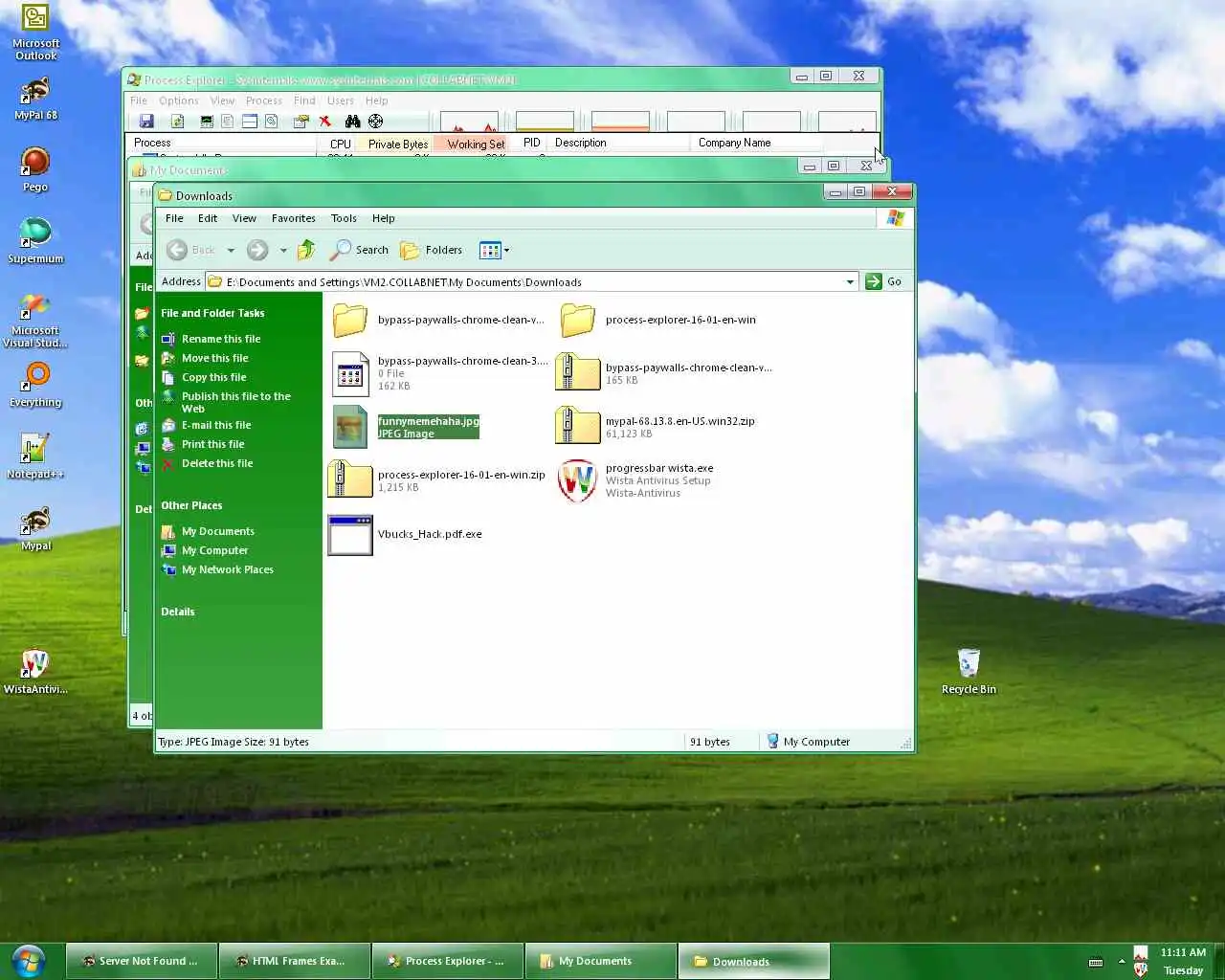Open Options menu in Process Explorer

[179, 100]
